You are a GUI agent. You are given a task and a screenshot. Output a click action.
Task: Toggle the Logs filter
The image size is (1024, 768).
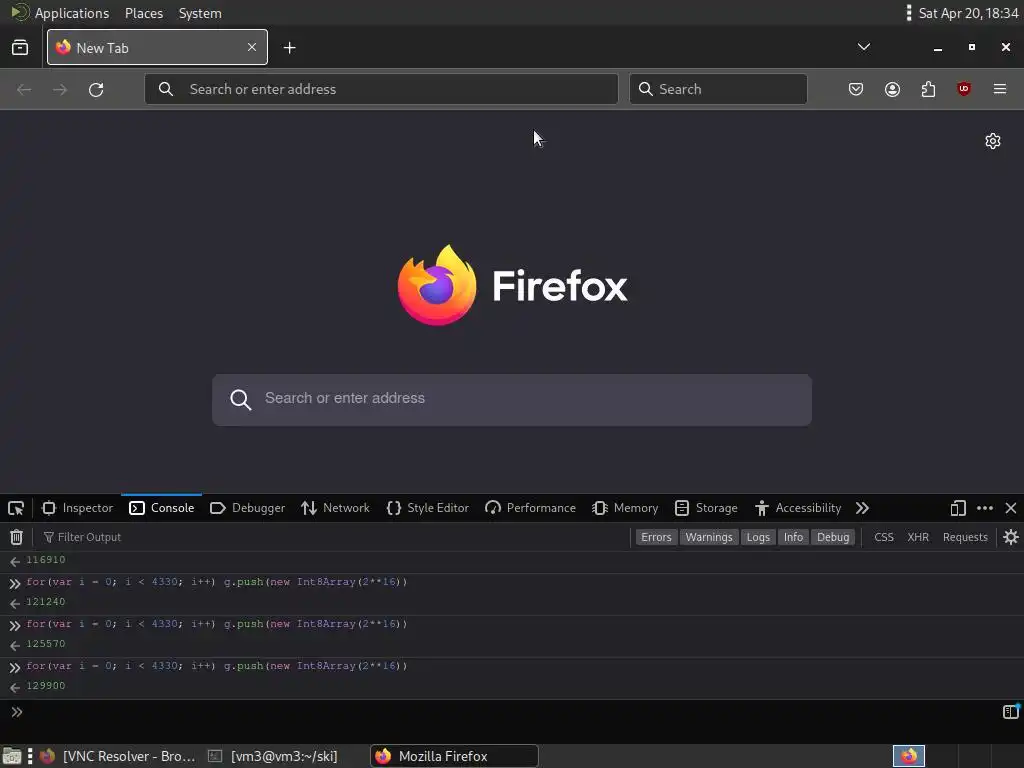pos(758,537)
